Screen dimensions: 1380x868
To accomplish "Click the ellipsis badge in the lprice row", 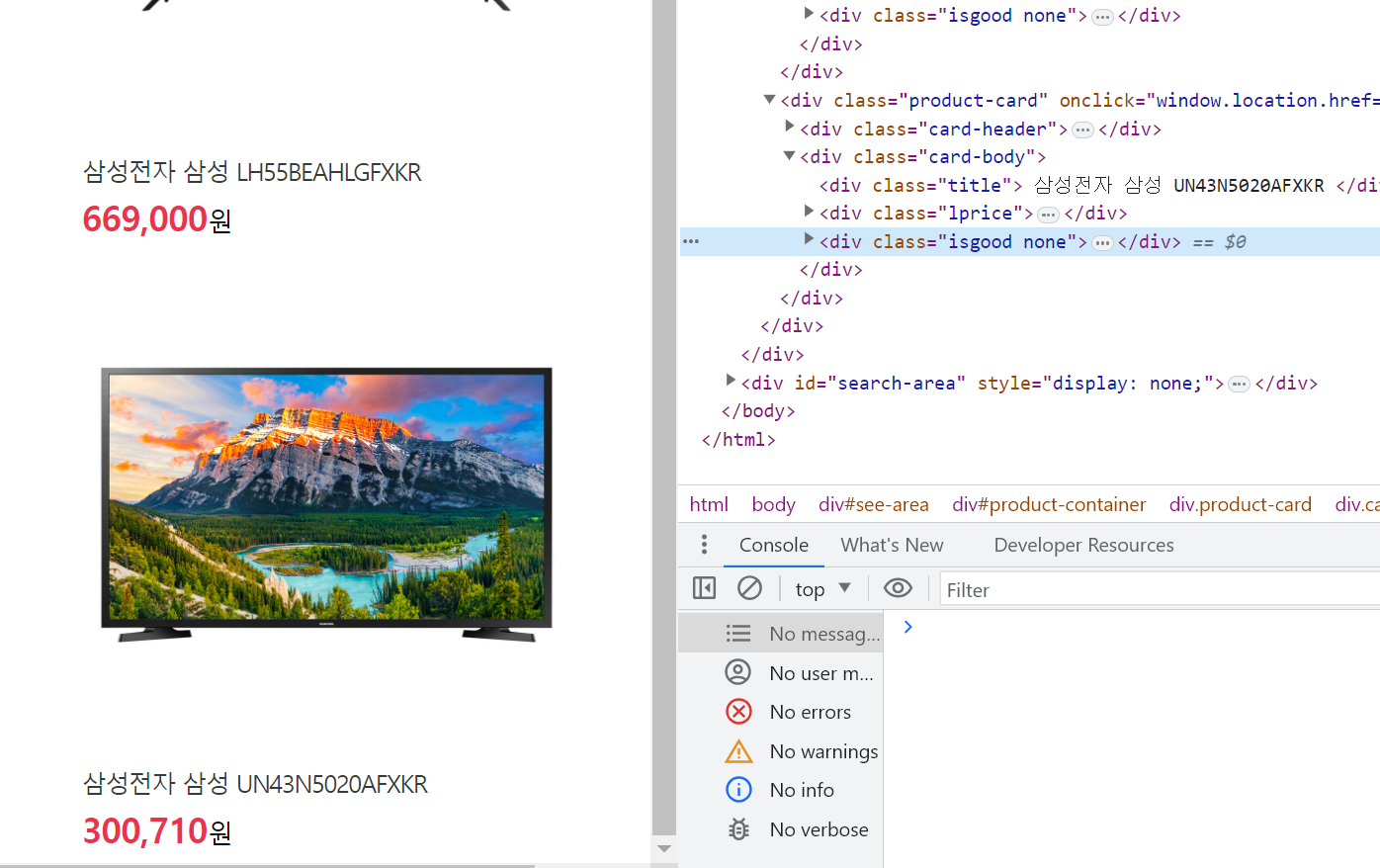I will 1049,215.
